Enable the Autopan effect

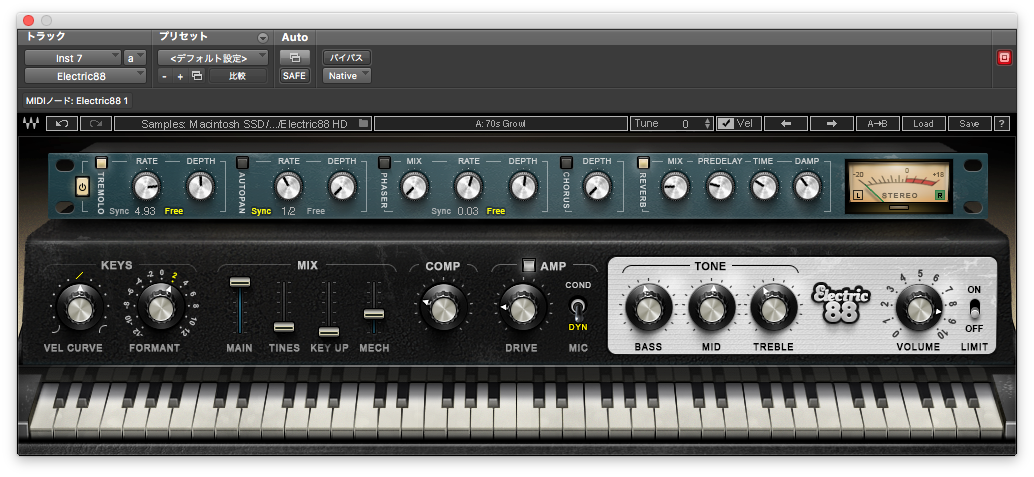coord(243,162)
